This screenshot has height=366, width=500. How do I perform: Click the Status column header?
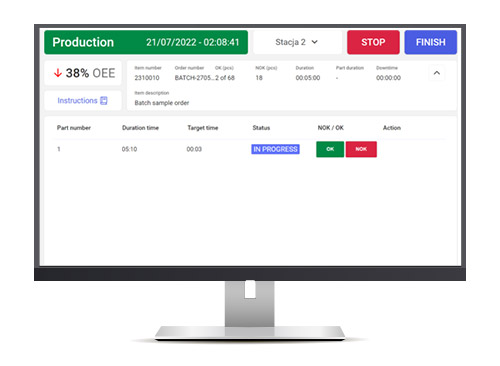point(261,128)
